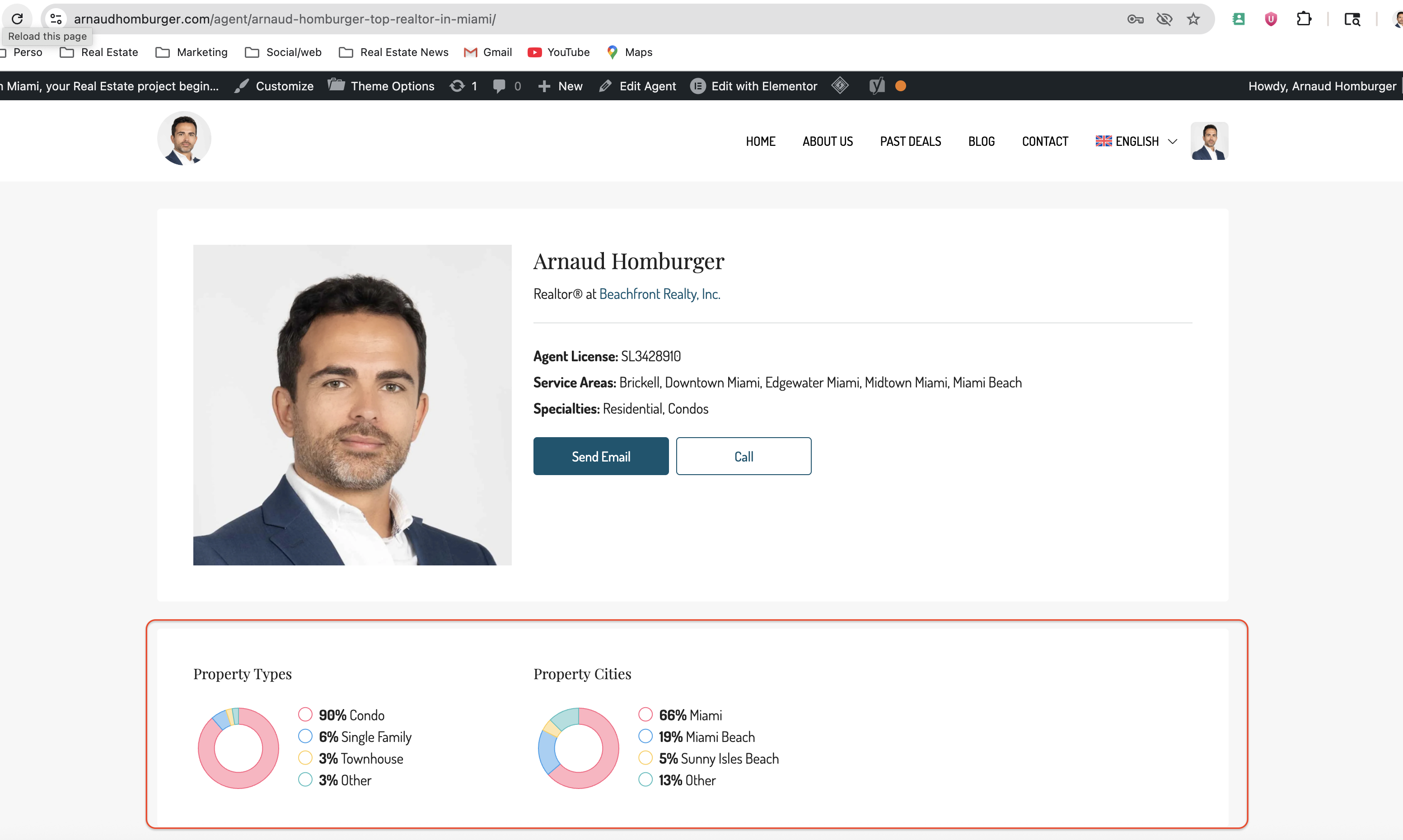Open the ABOUT US navigation item
The height and width of the screenshot is (840, 1403).
827,141
